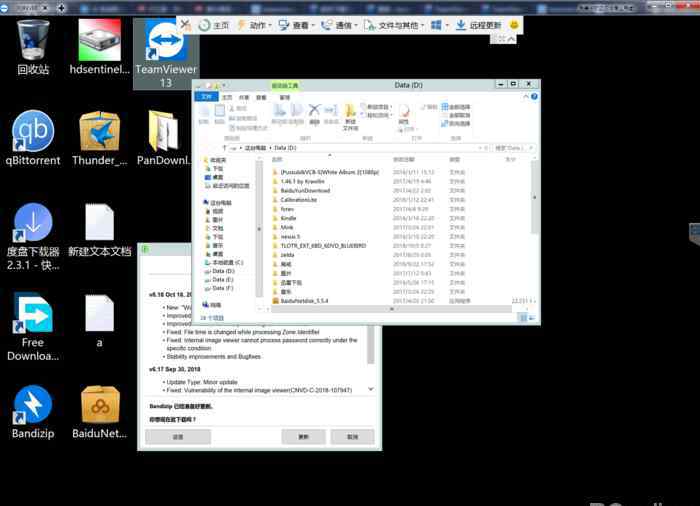Open the Windows logo dropdown in TeamViewer toolbar
Viewport: 700px width, 506px height.
click(439, 25)
